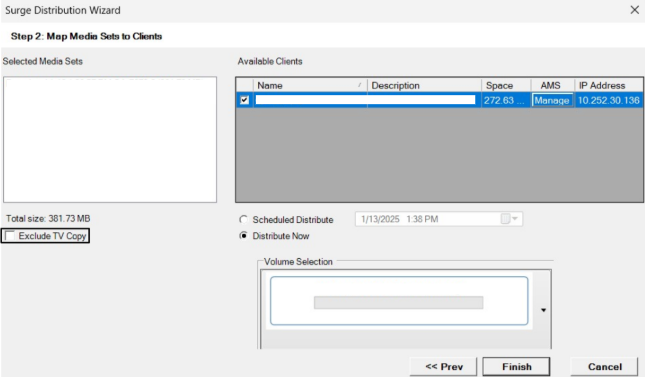This screenshot has width=646, height=377.
Task: Select the Distribute Now radio option
Action: tap(243, 236)
